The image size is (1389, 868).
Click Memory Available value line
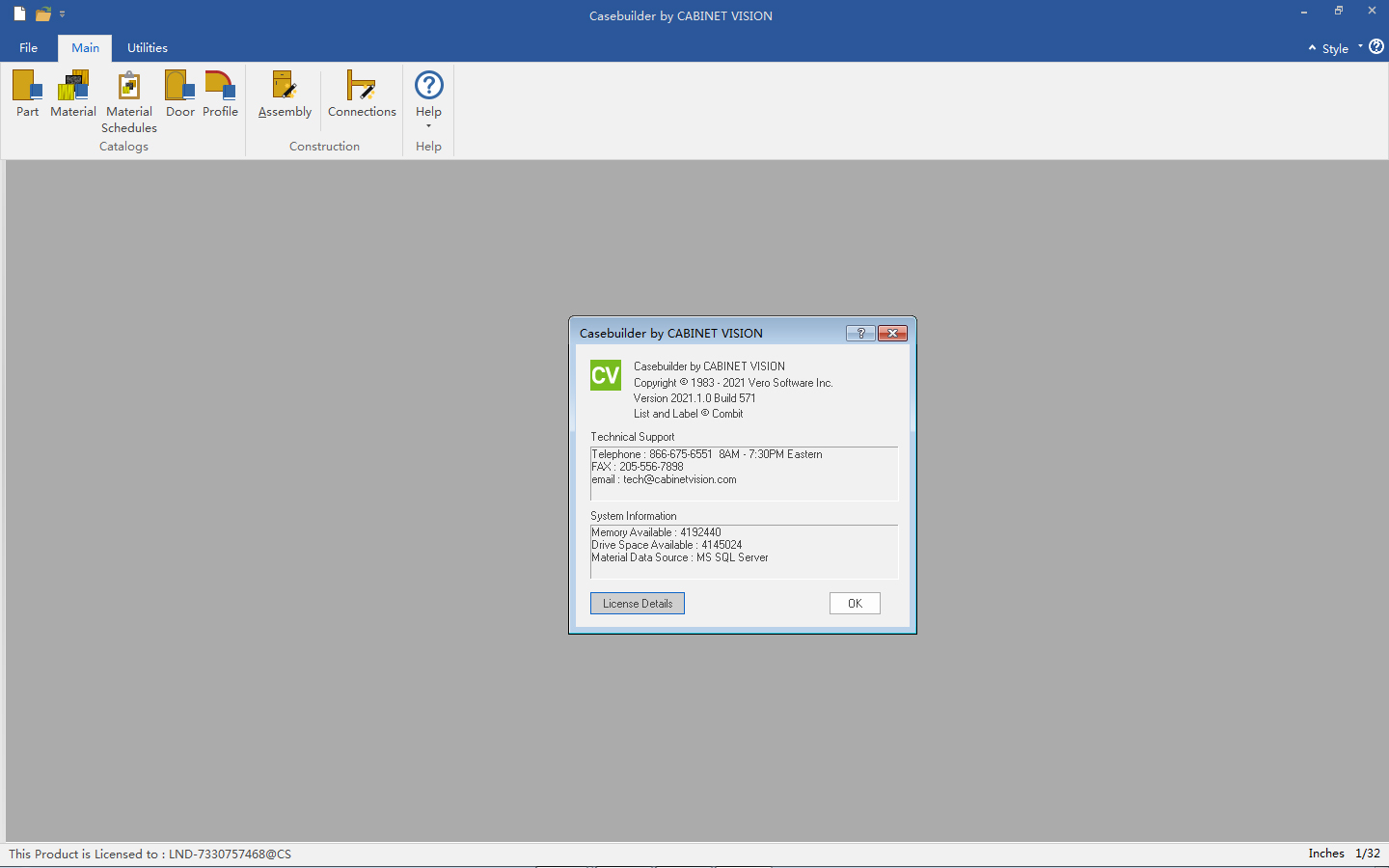656,532
